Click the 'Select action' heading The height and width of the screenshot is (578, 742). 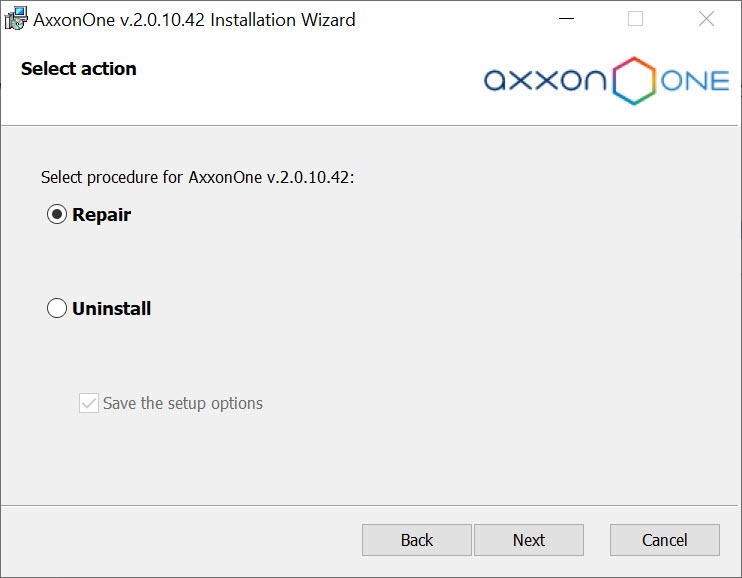[x=78, y=69]
